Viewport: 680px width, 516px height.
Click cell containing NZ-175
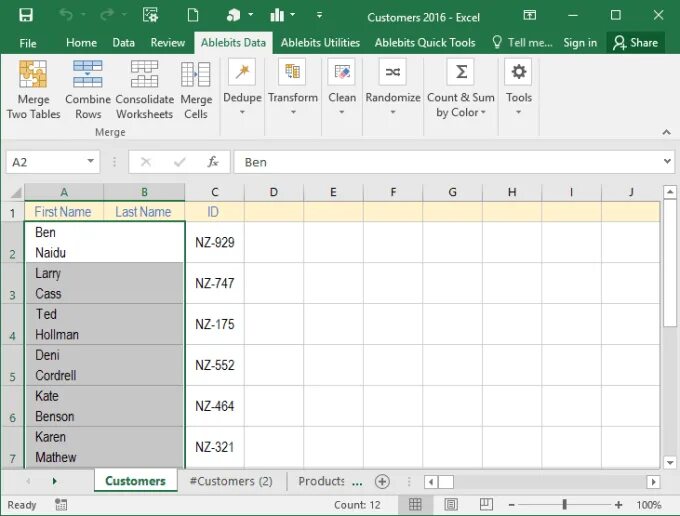pos(215,324)
